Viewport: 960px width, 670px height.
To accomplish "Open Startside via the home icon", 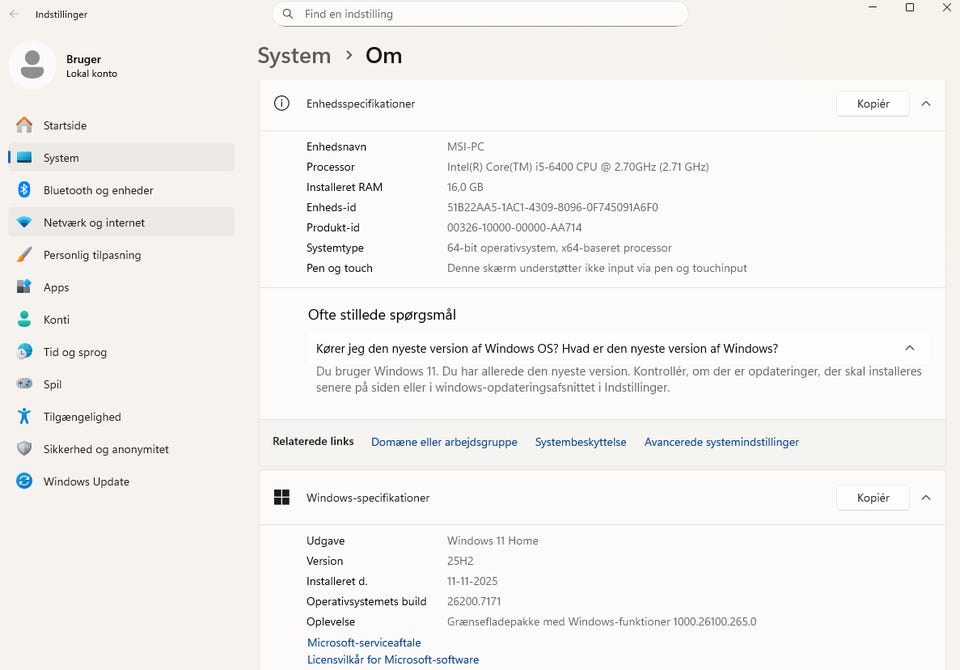I will (x=24, y=125).
